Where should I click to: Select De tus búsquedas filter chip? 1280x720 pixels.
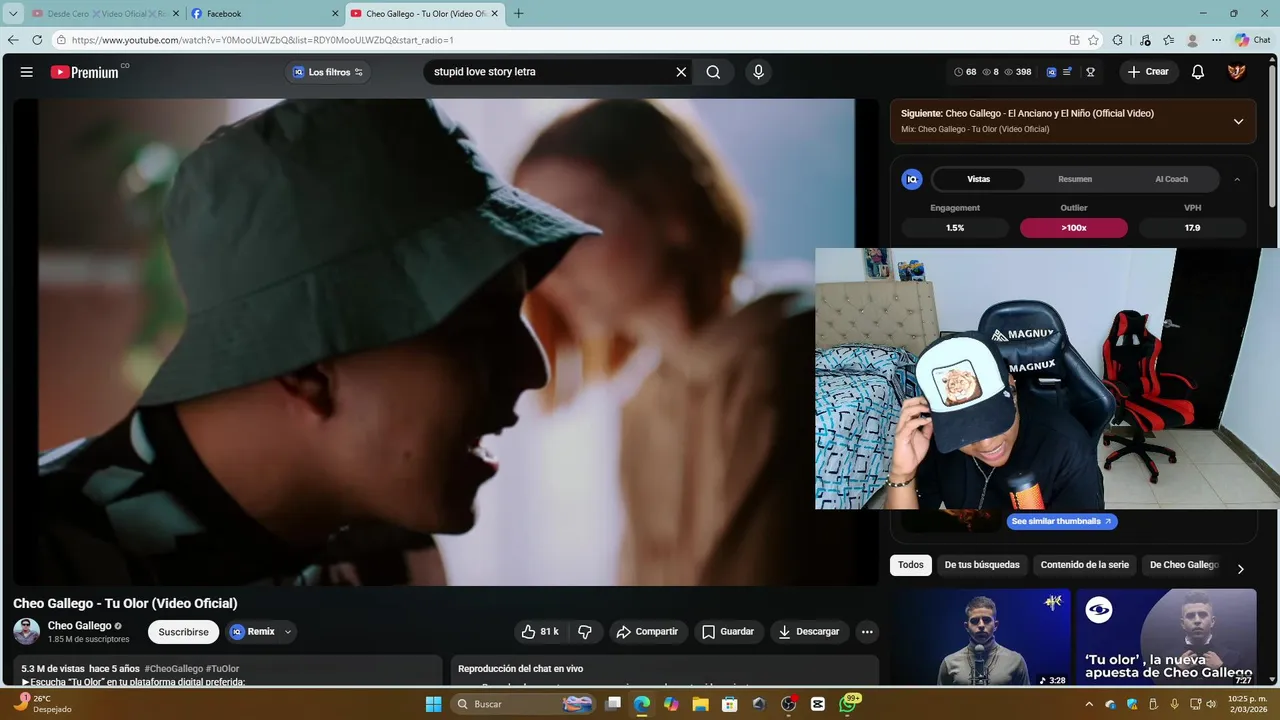982,565
